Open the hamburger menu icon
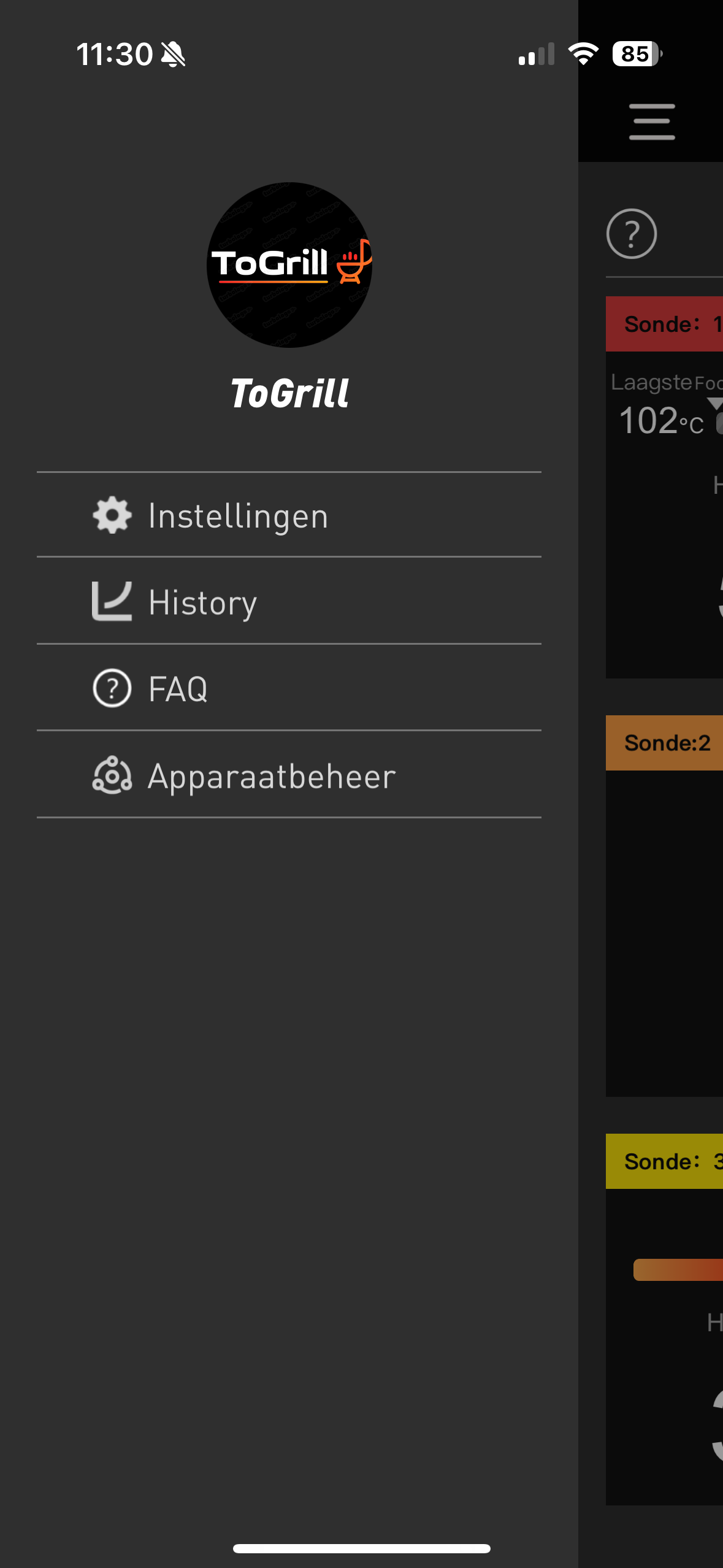This screenshot has height=1568, width=723. pos(651,121)
